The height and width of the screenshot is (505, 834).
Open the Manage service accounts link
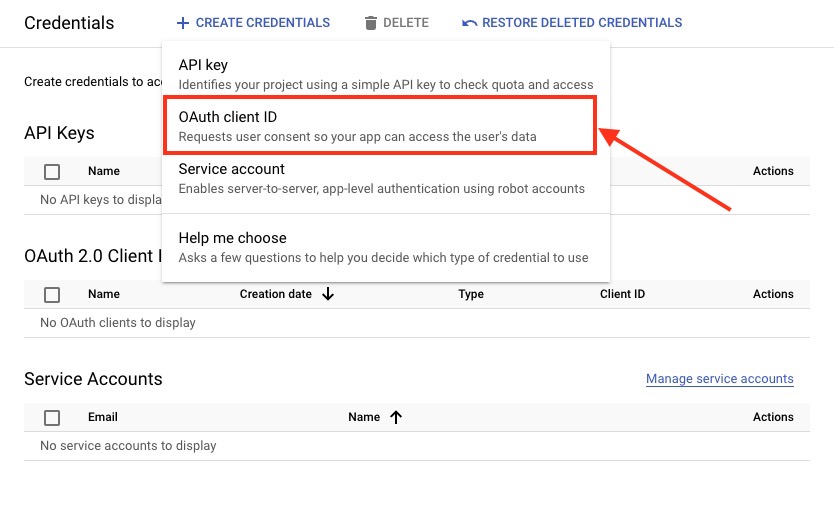(x=719, y=379)
